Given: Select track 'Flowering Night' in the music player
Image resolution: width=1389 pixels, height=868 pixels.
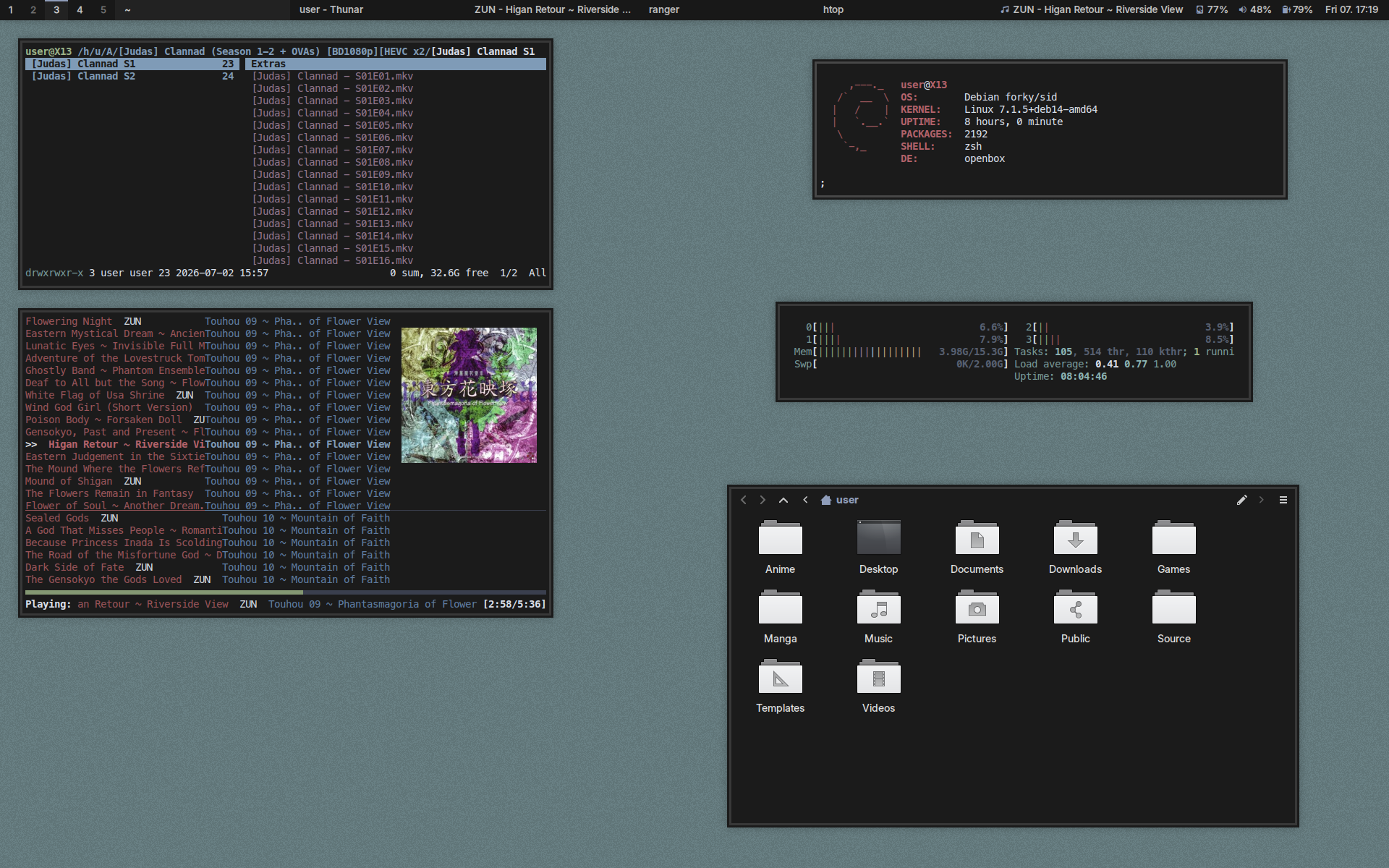Looking at the screenshot, I should [208, 321].
